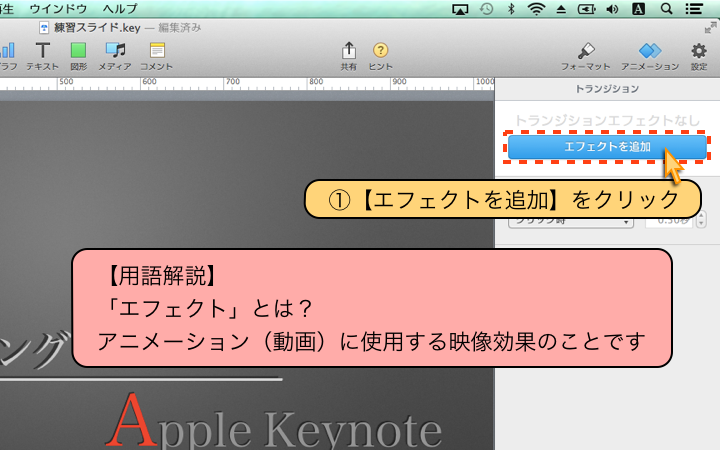Viewport: 720px width, 450px height.
Task: Click the transition delay stepper arrows
Action: 701,221
